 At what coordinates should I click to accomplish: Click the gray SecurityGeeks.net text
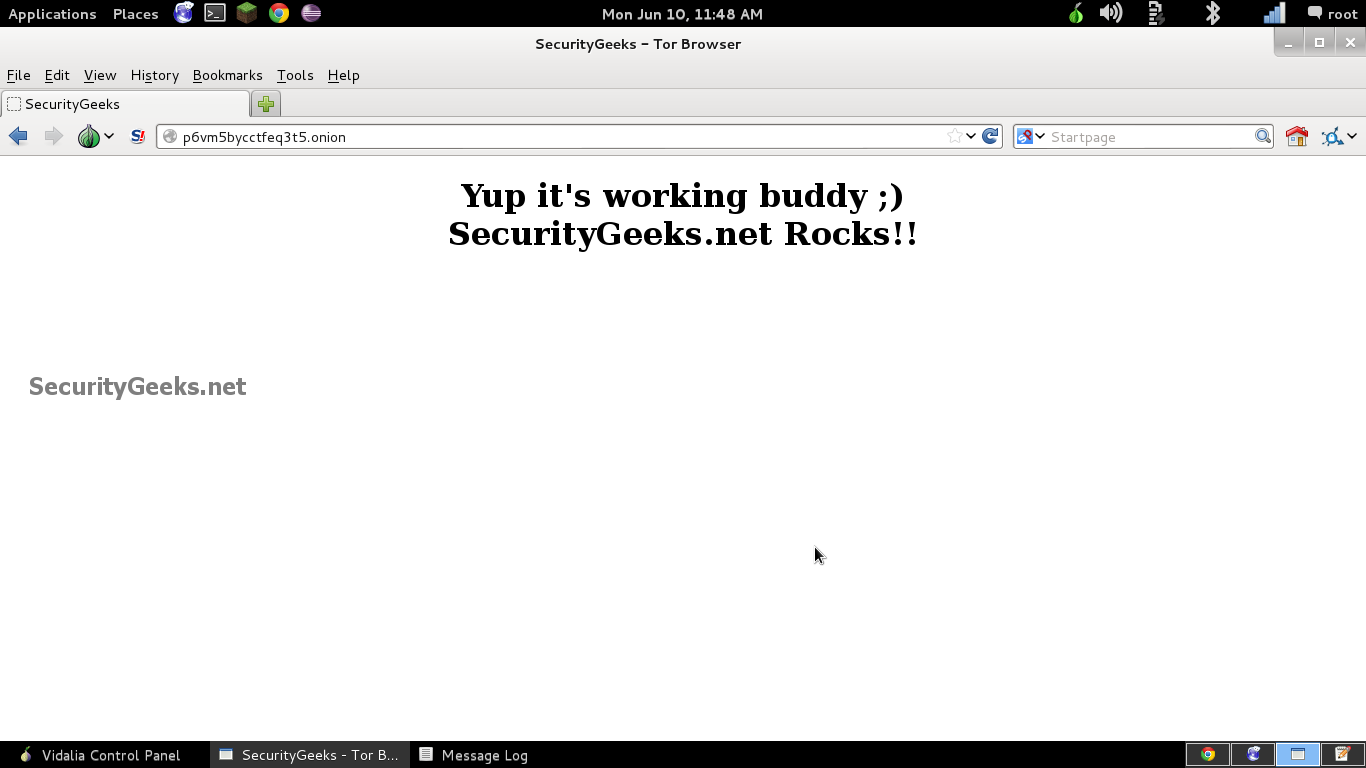point(137,387)
